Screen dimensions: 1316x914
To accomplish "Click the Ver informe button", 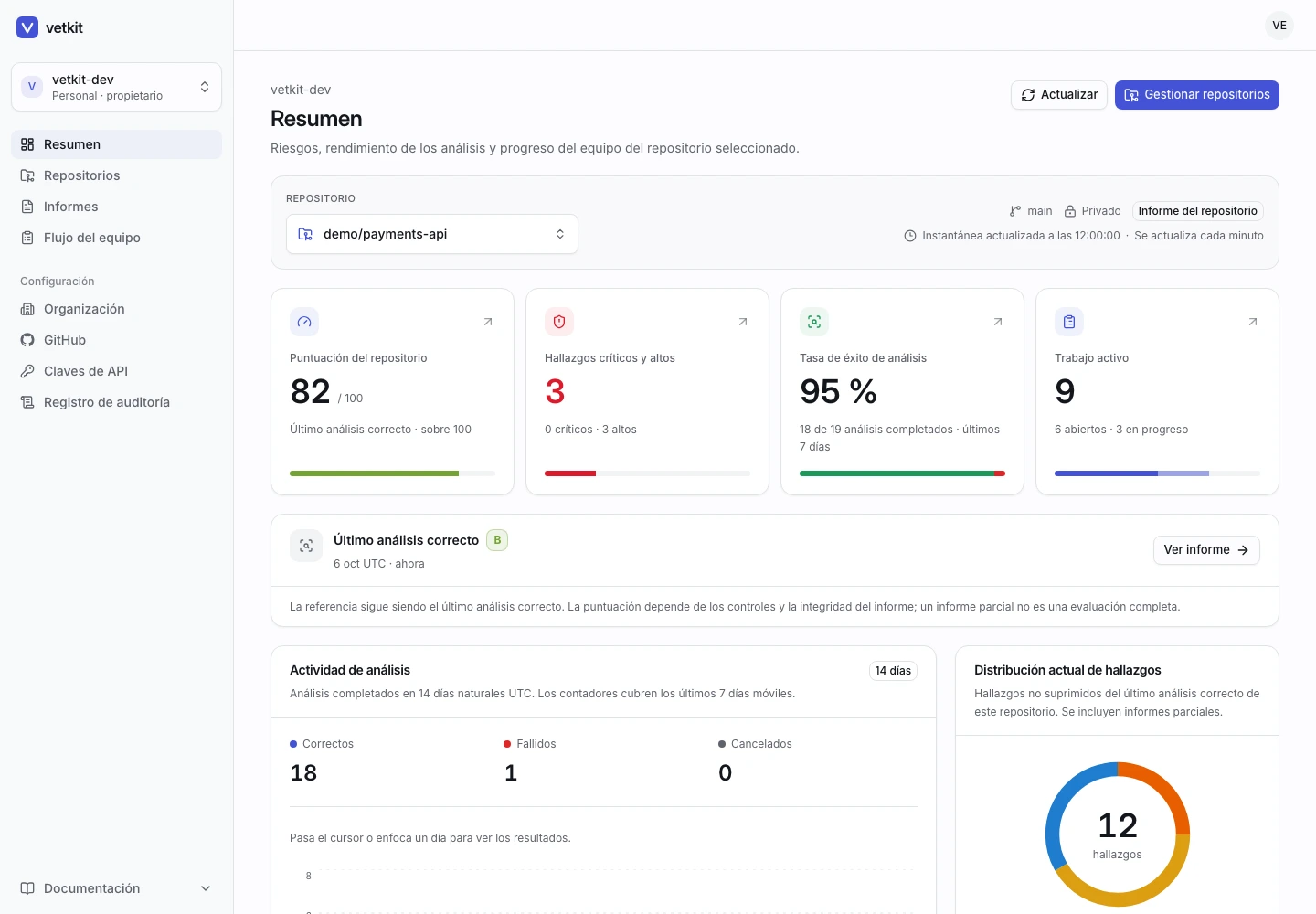I will point(1206,550).
